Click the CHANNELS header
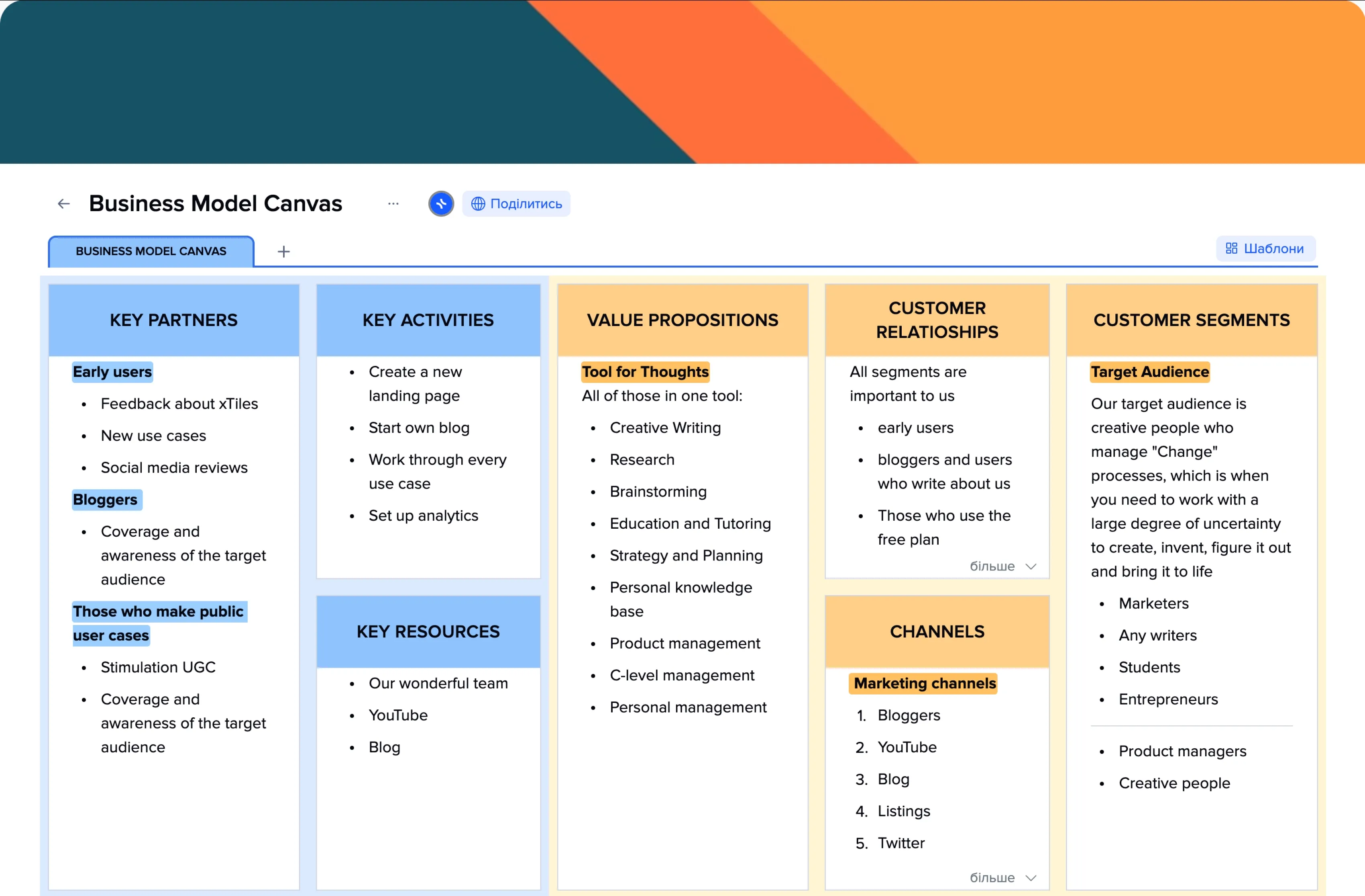This screenshot has width=1365, height=896. 937,631
